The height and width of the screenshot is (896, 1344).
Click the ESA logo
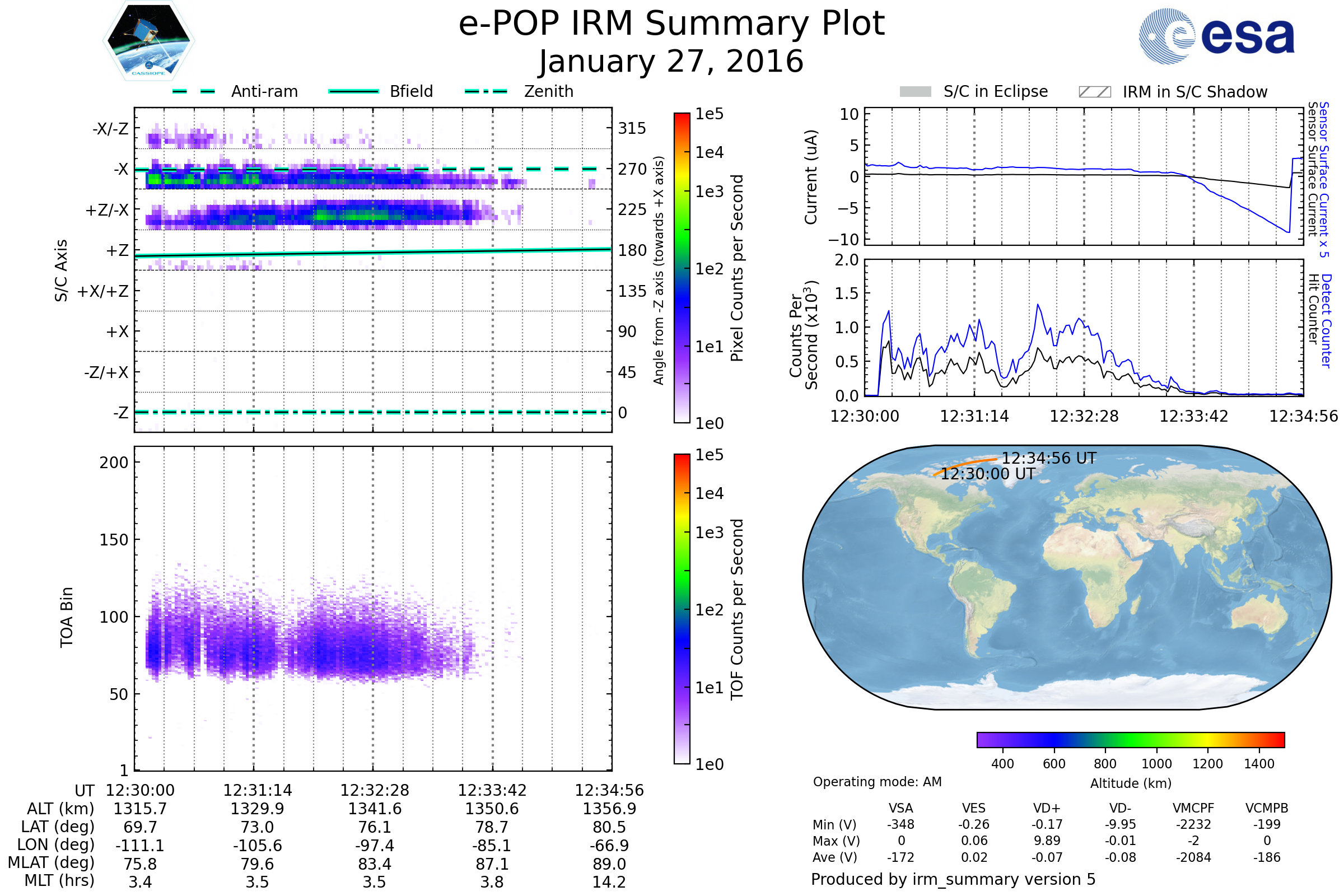tap(1216, 36)
